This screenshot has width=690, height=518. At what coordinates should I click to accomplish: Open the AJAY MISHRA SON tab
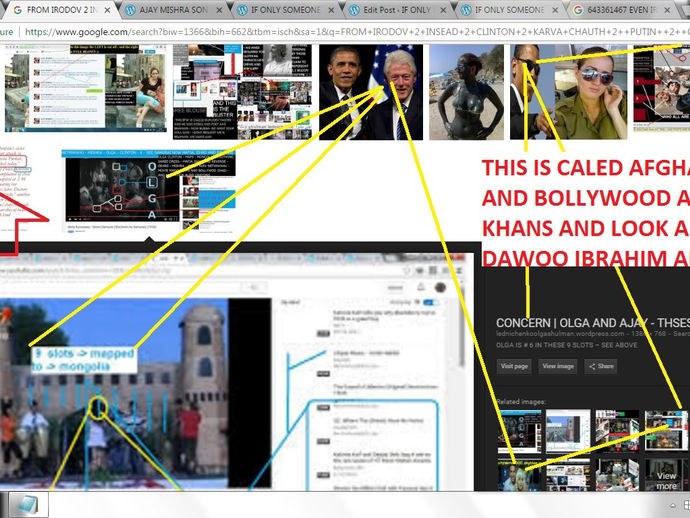click(174, 10)
